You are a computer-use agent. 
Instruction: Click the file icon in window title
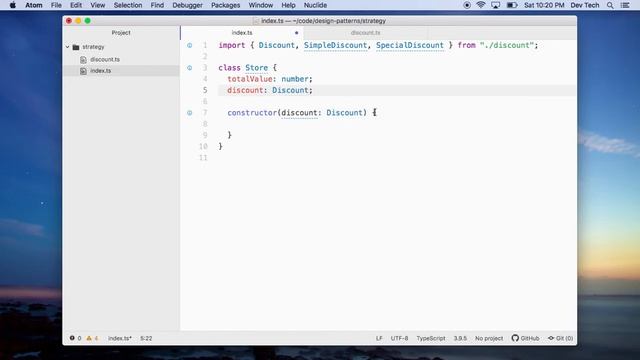point(256,21)
